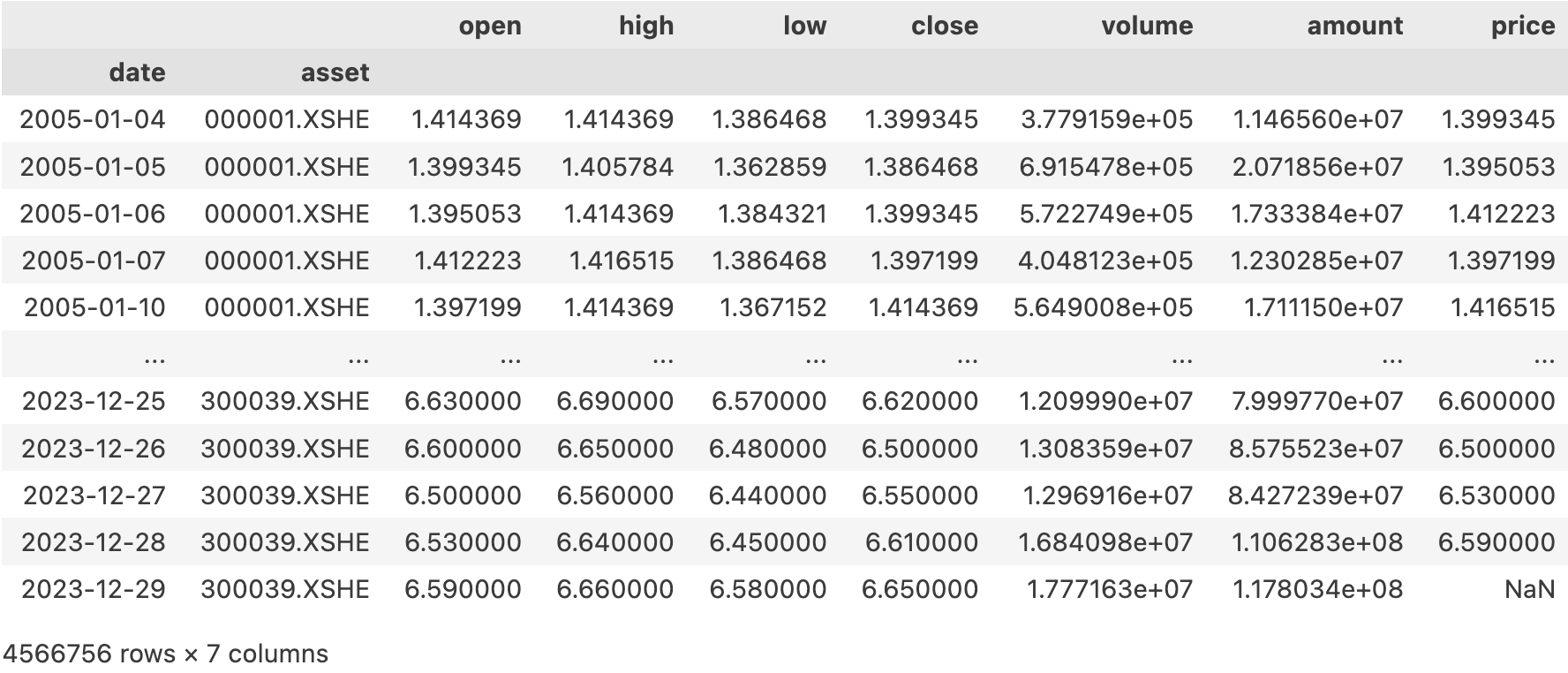Screen dimensions: 1568x673
Task: Click the 2023-12-27 close value 6.550000
Action: pyautogui.click(x=919, y=495)
